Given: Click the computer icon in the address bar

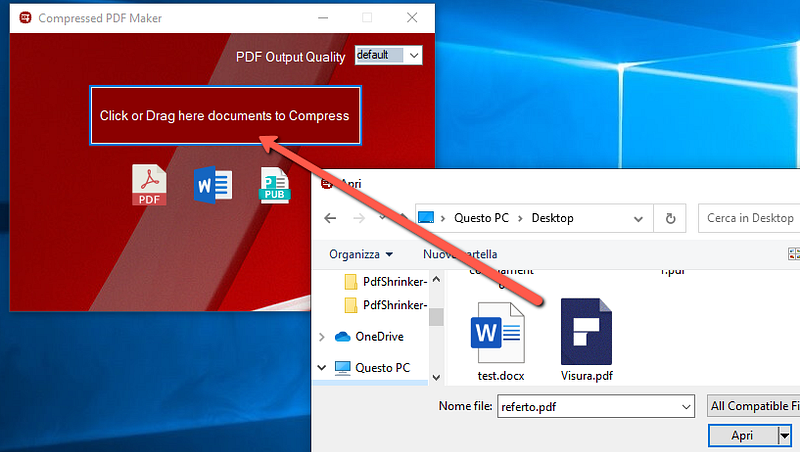Looking at the screenshot, I should pyautogui.click(x=426, y=218).
